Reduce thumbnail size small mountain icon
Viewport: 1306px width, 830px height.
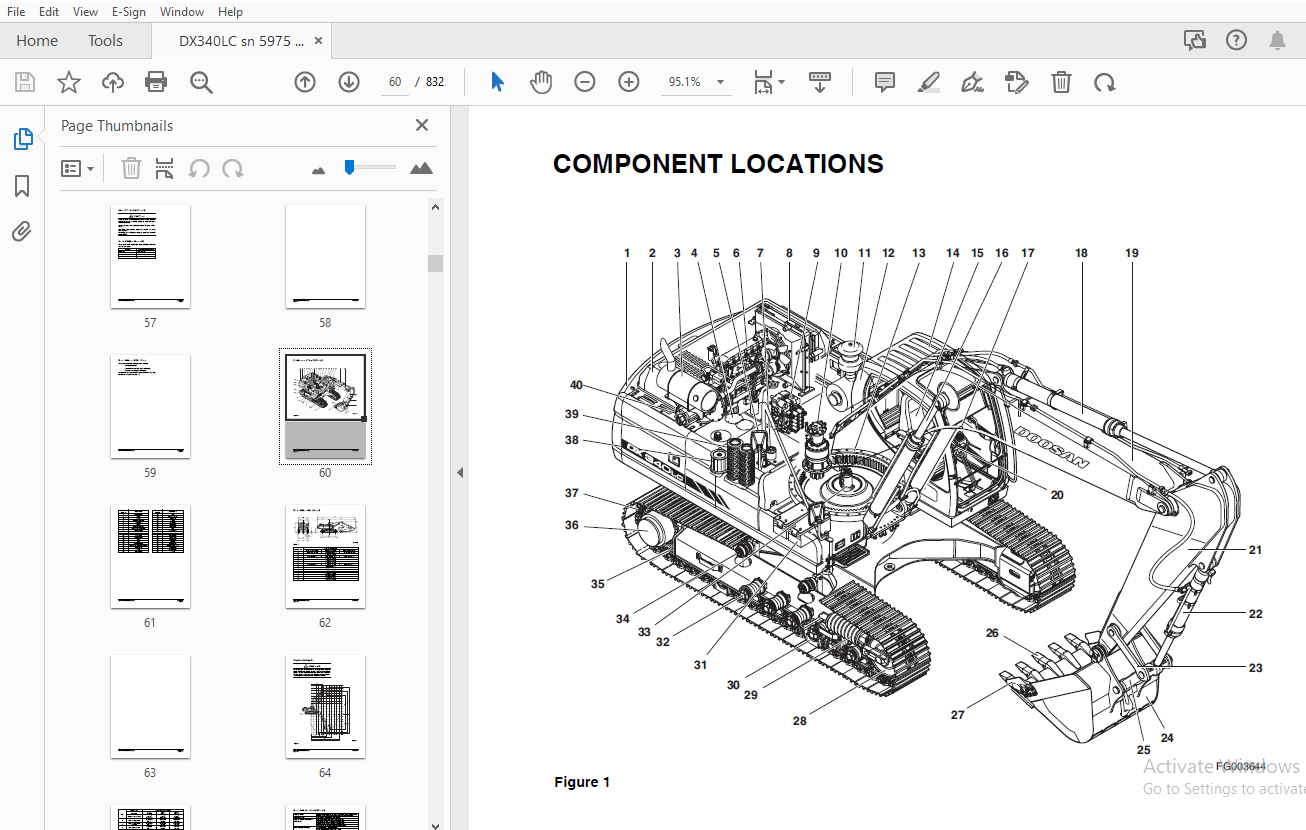point(319,170)
